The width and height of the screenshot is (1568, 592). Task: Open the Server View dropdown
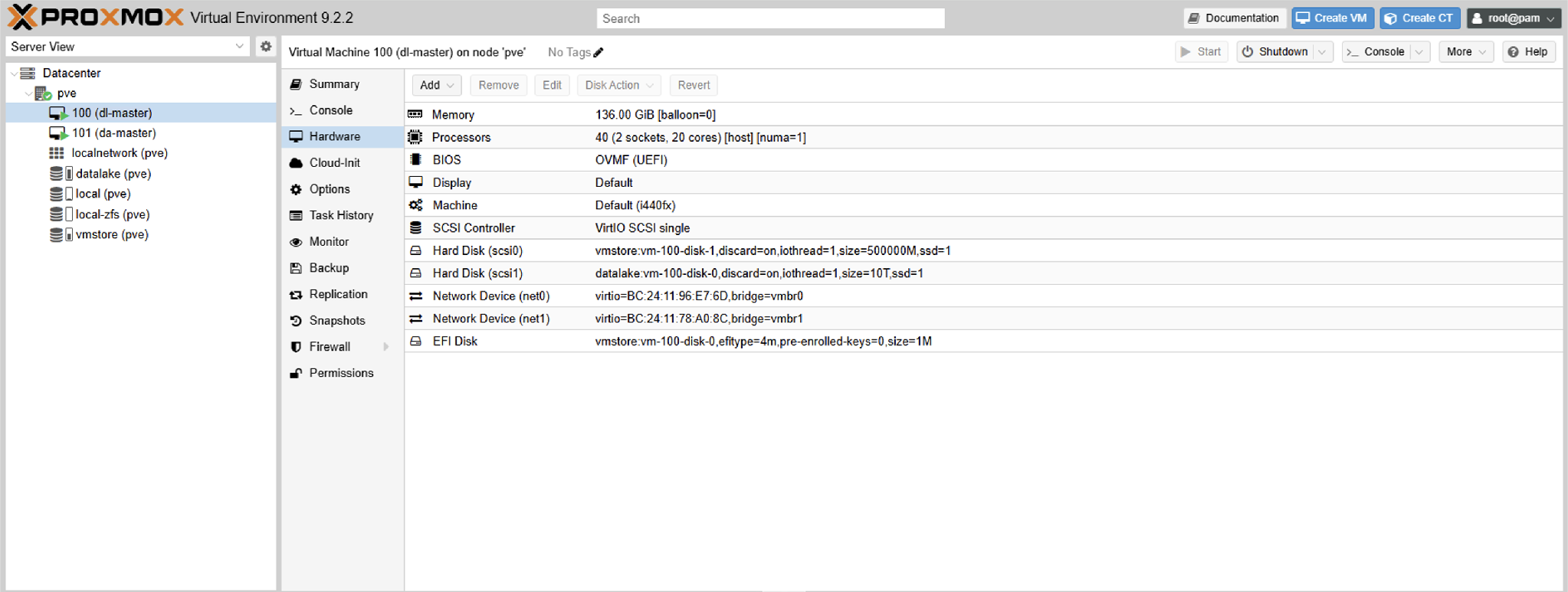pos(239,47)
